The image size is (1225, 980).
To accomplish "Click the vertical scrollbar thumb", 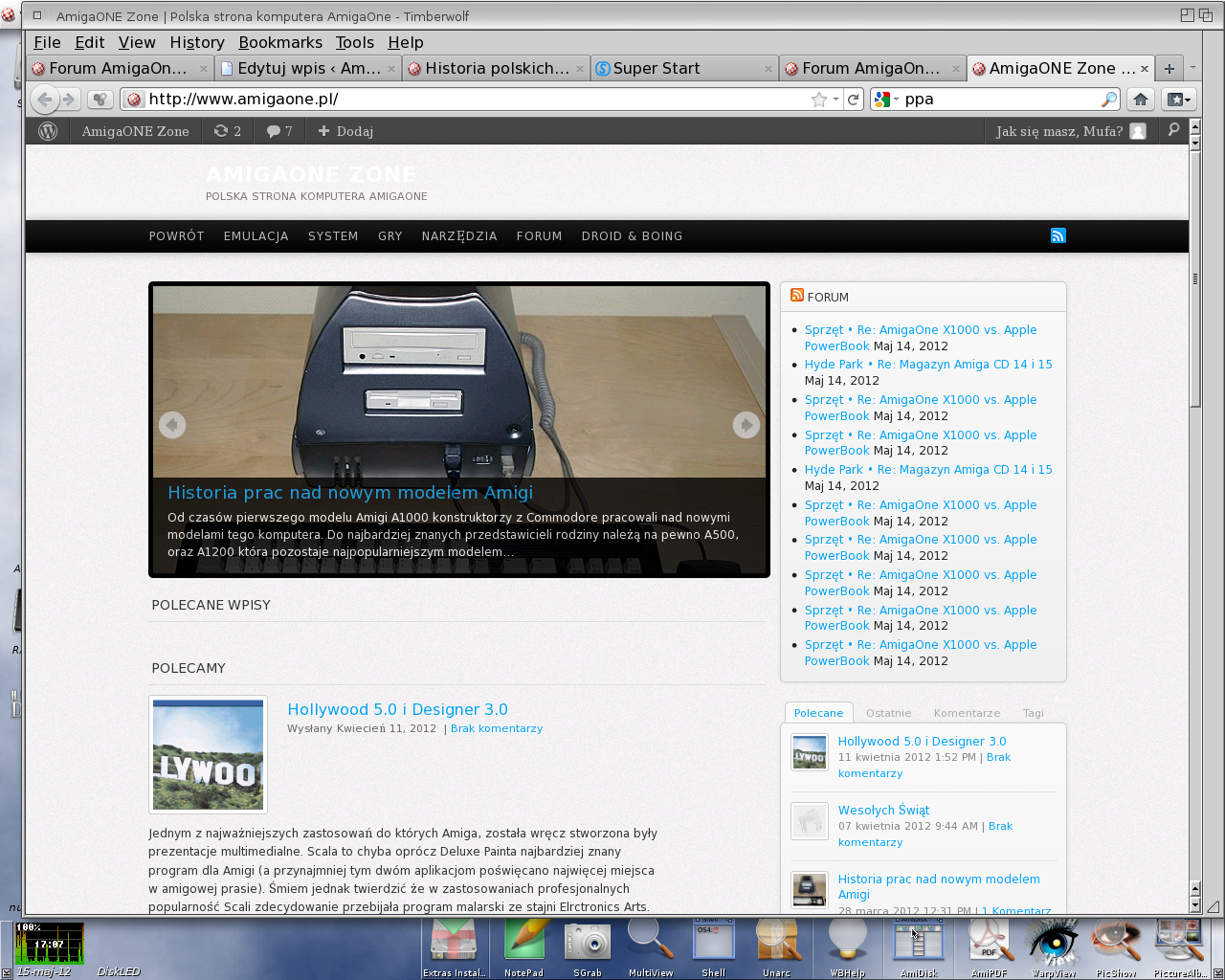I will [x=1194, y=278].
